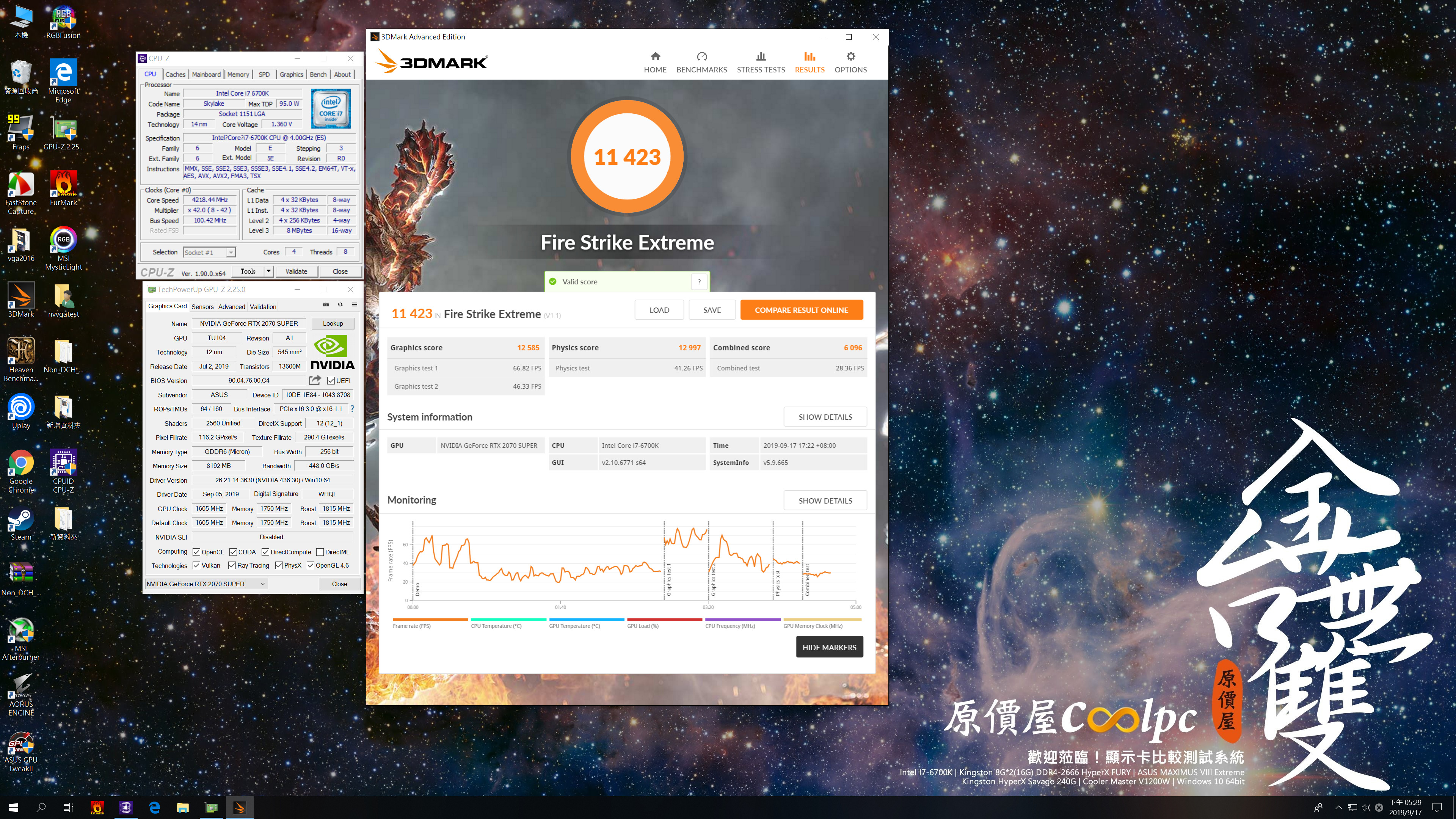
Task: Open the Uplay desktop icon
Action: click(21, 411)
